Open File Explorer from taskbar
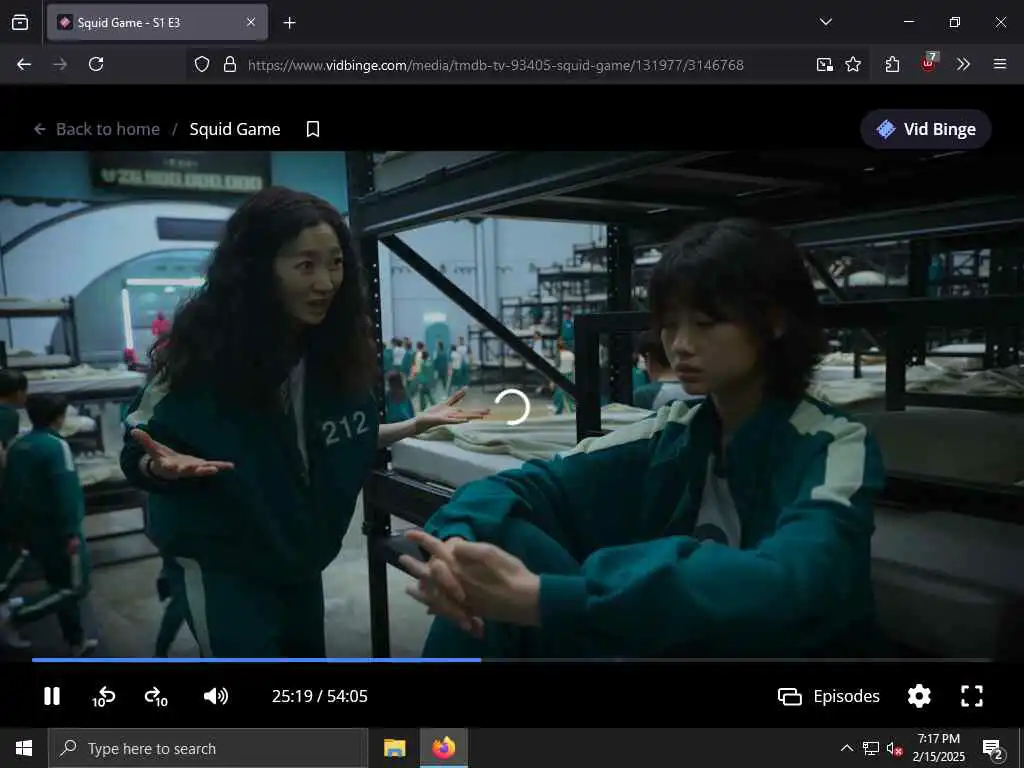 (394, 748)
